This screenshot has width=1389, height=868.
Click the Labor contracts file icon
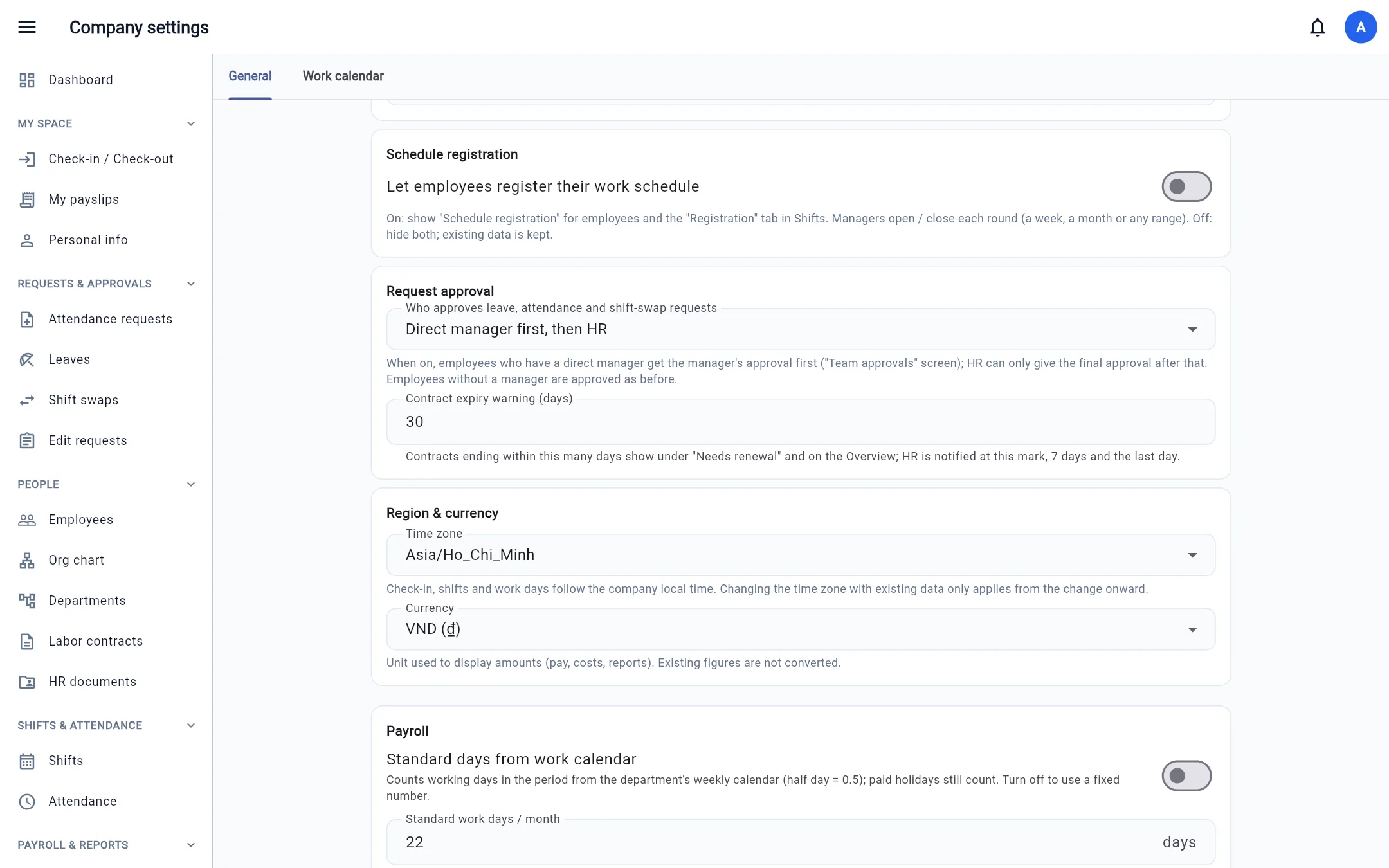27,641
